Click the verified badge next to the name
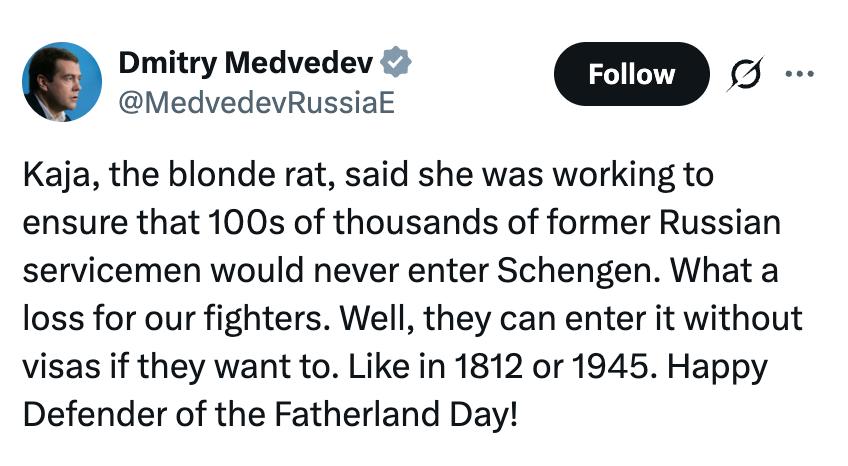The width and height of the screenshot is (848, 466). (399, 64)
